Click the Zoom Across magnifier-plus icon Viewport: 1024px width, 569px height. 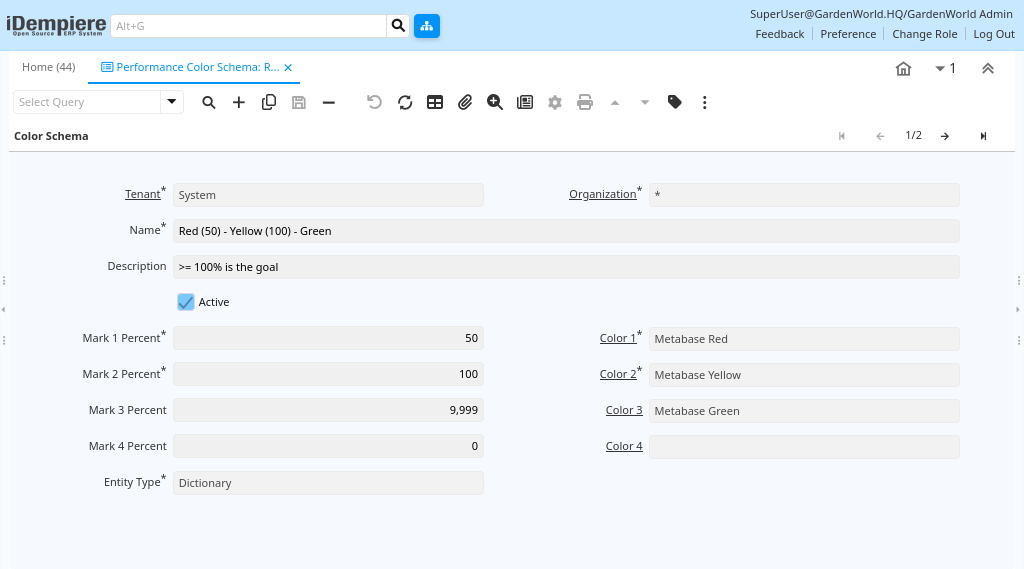tap(494, 103)
